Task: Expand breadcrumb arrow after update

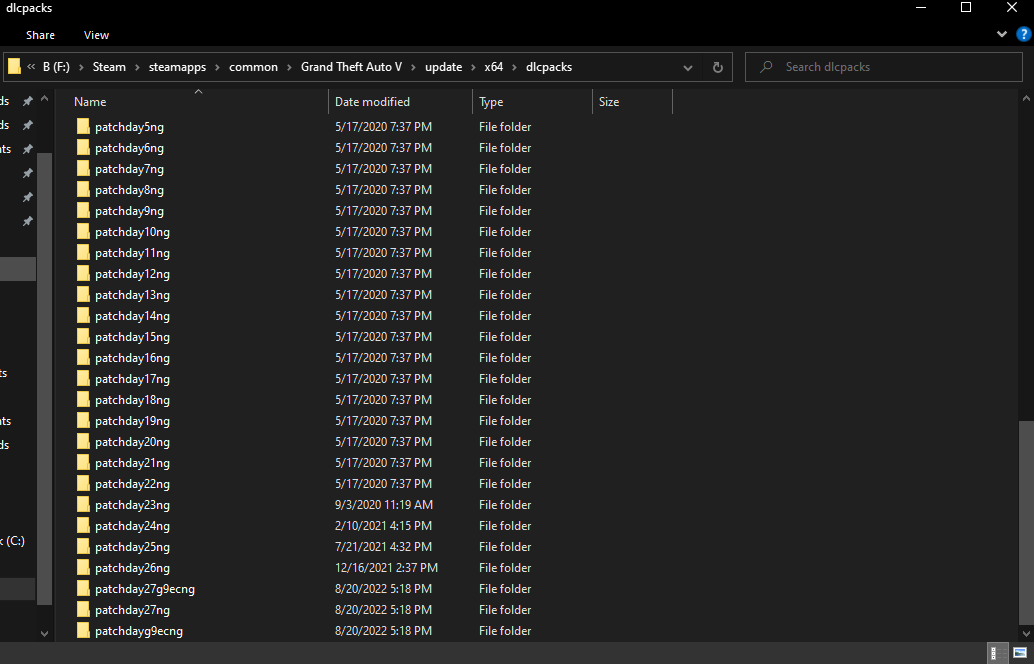Action: tap(473, 67)
